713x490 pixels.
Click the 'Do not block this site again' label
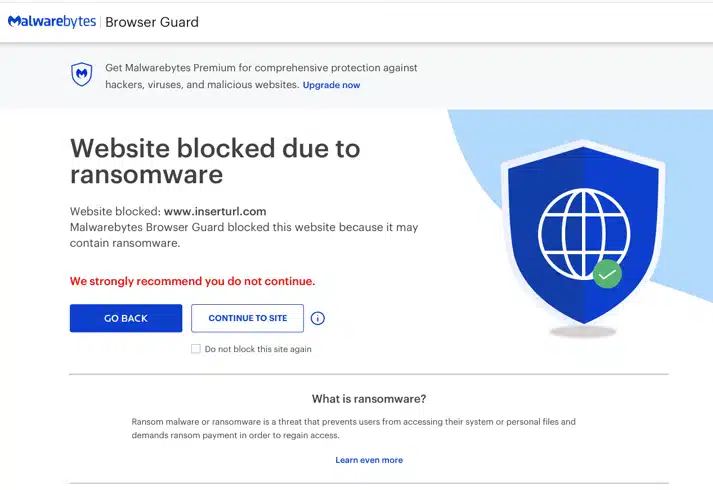click(x=258, y=349)
